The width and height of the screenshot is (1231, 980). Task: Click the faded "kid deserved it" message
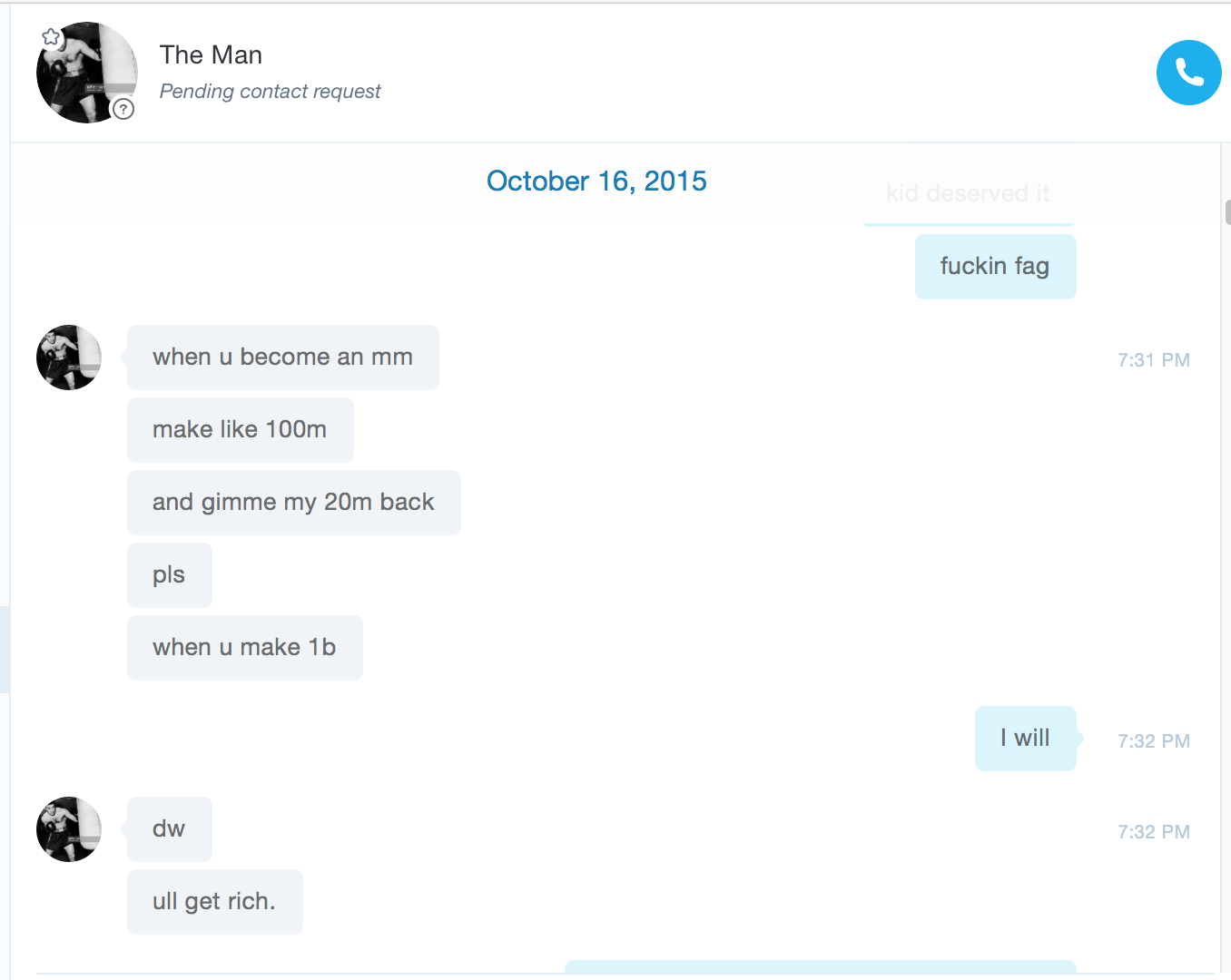pos(968,193)
